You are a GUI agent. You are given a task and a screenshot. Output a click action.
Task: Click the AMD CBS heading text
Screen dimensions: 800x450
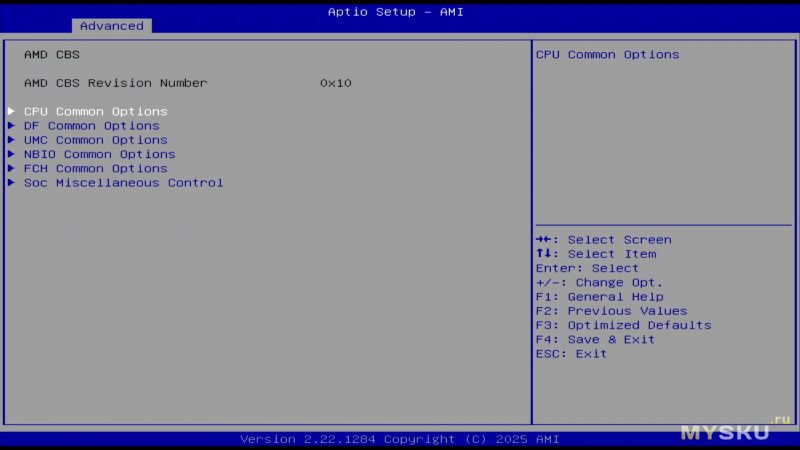point(52,55)
